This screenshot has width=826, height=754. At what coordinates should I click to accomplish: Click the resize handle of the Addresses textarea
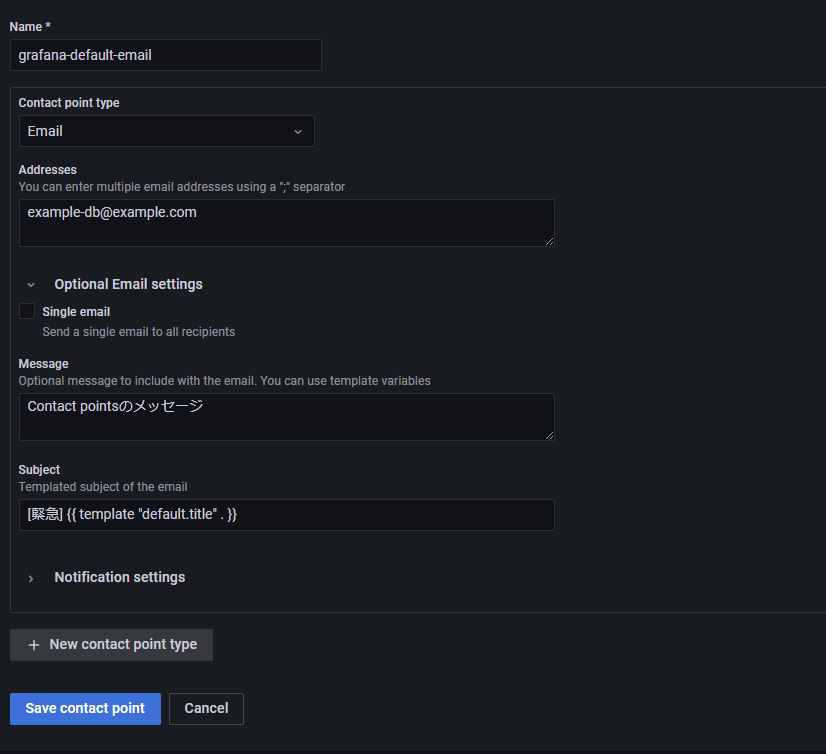pyautogui.click(x=549, y=241)
